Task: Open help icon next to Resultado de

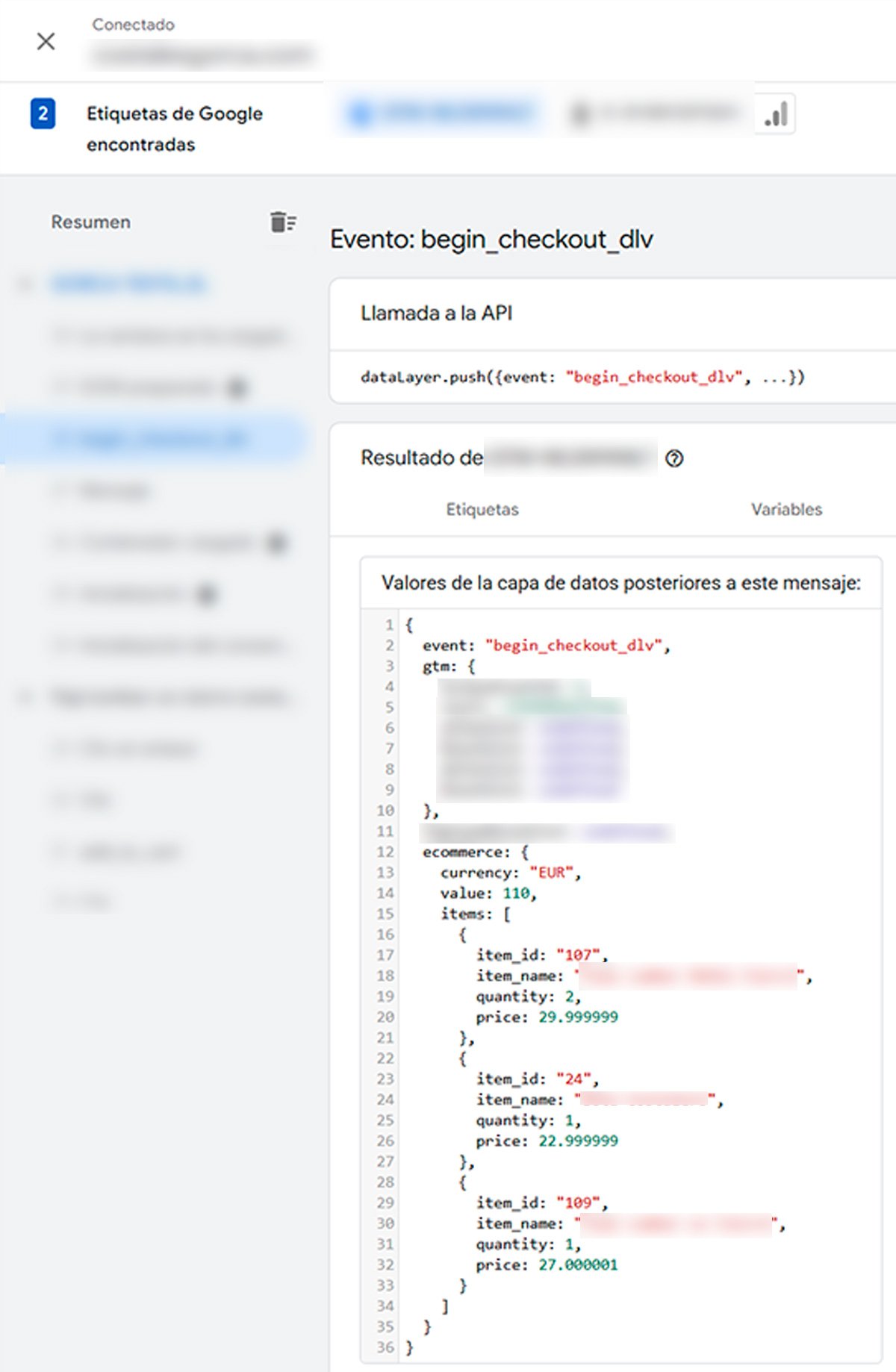Action: point(674,458)
